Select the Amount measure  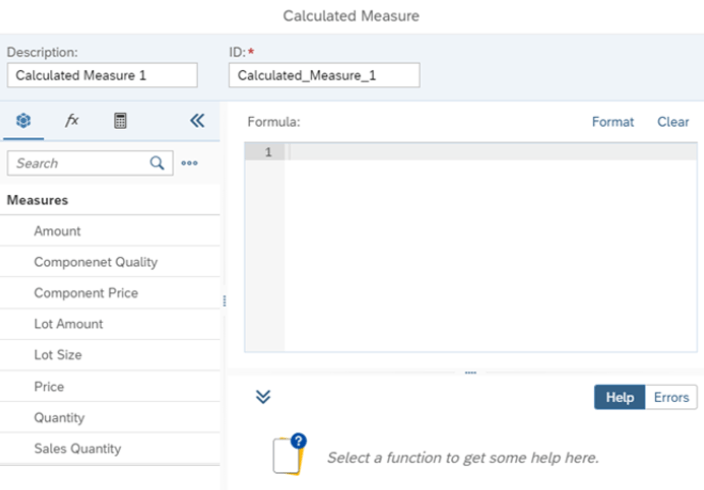pyautogui.click(x=58, y=231)
